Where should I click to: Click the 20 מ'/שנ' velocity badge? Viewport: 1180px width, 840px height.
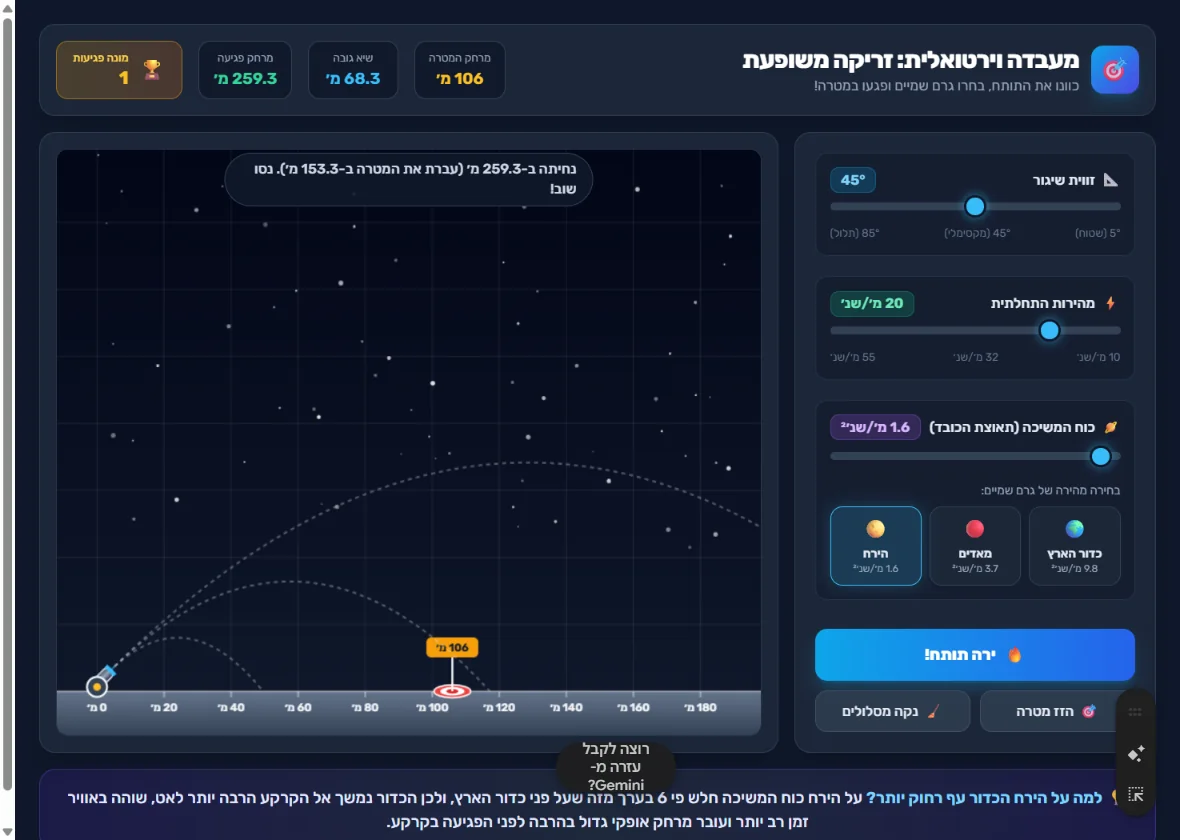[x=872, y=303]
